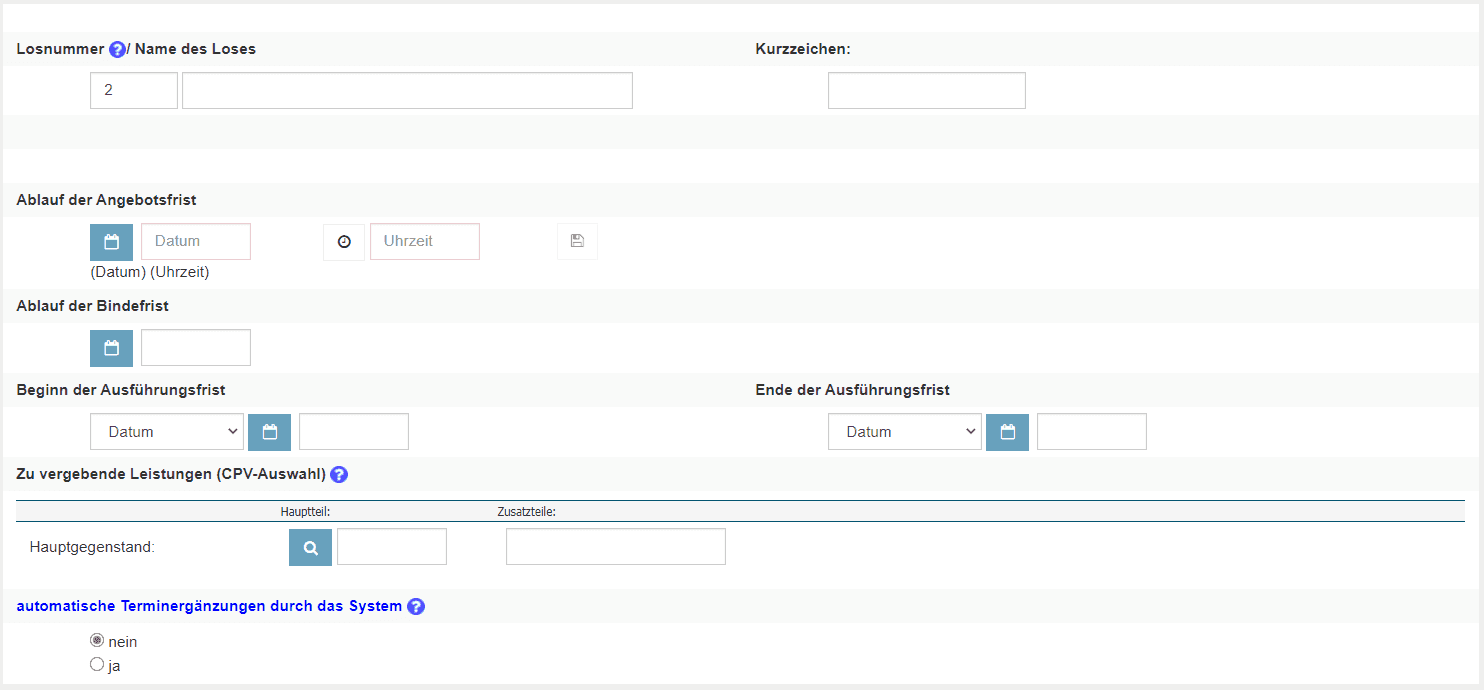The width and height of the screenshot is (1484, 690).
Task: Click the clock icon for Uhrzeit
Action: (344, 242)
